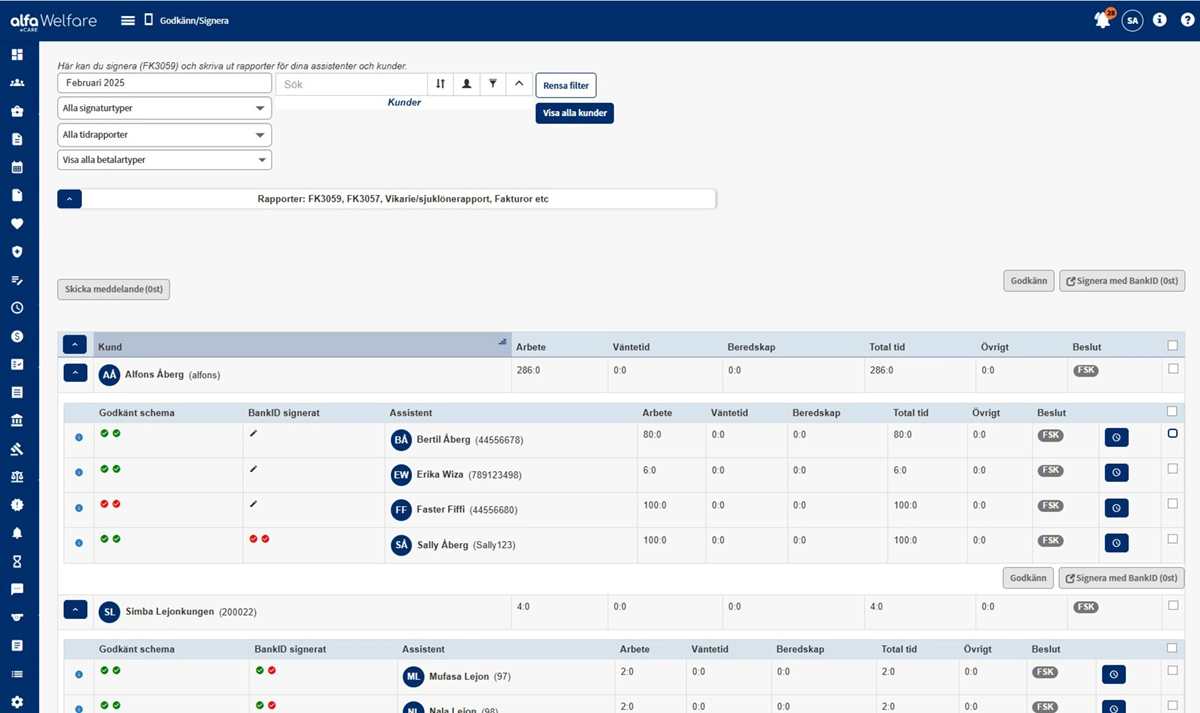Open the Visa alla betalartyper dropdown

coord(164,159)
